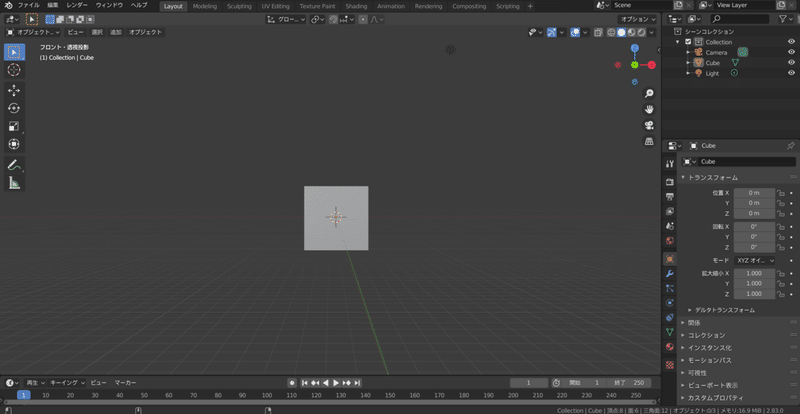Click the Location X 0 m field
800x414 pixels.
point(754,192)
